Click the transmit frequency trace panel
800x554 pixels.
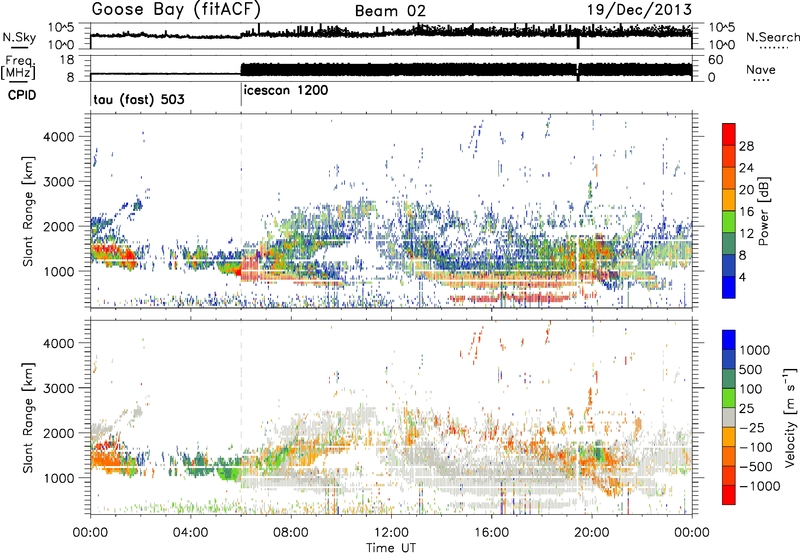pyautogui.click(x=391, y=69)
